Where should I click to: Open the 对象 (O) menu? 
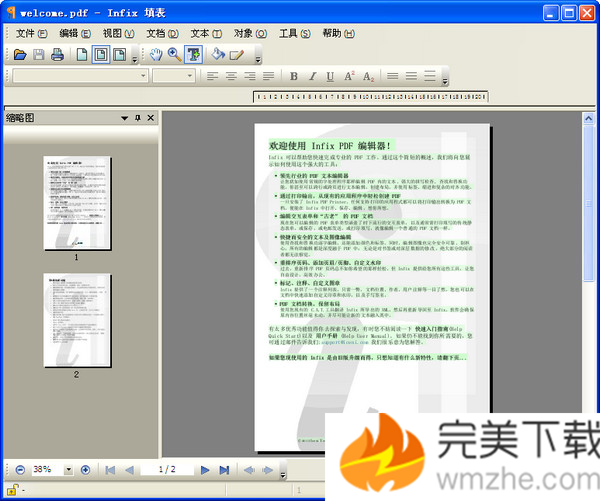(x=251, y=34)
